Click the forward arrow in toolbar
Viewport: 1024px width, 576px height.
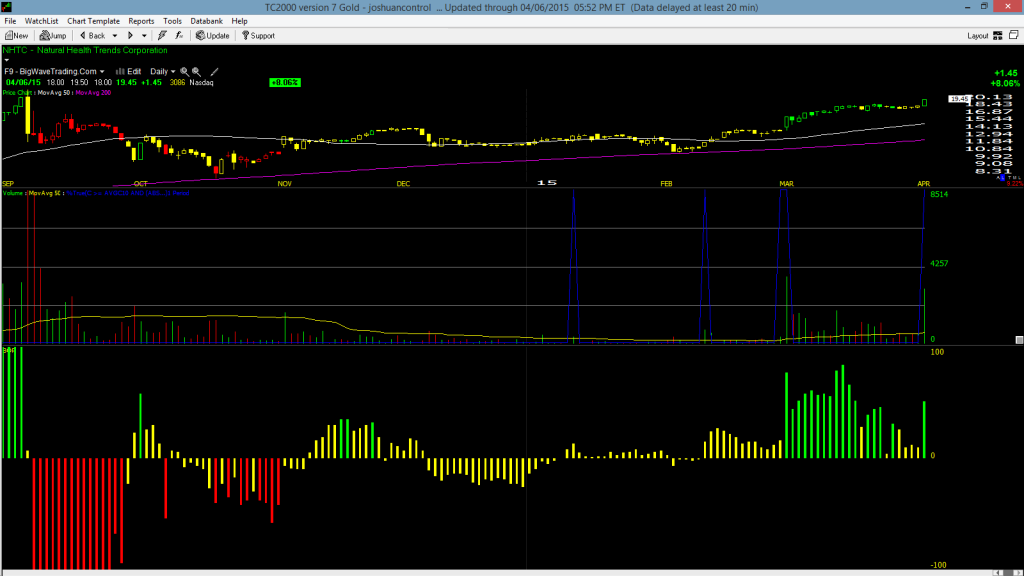[130, 36]
